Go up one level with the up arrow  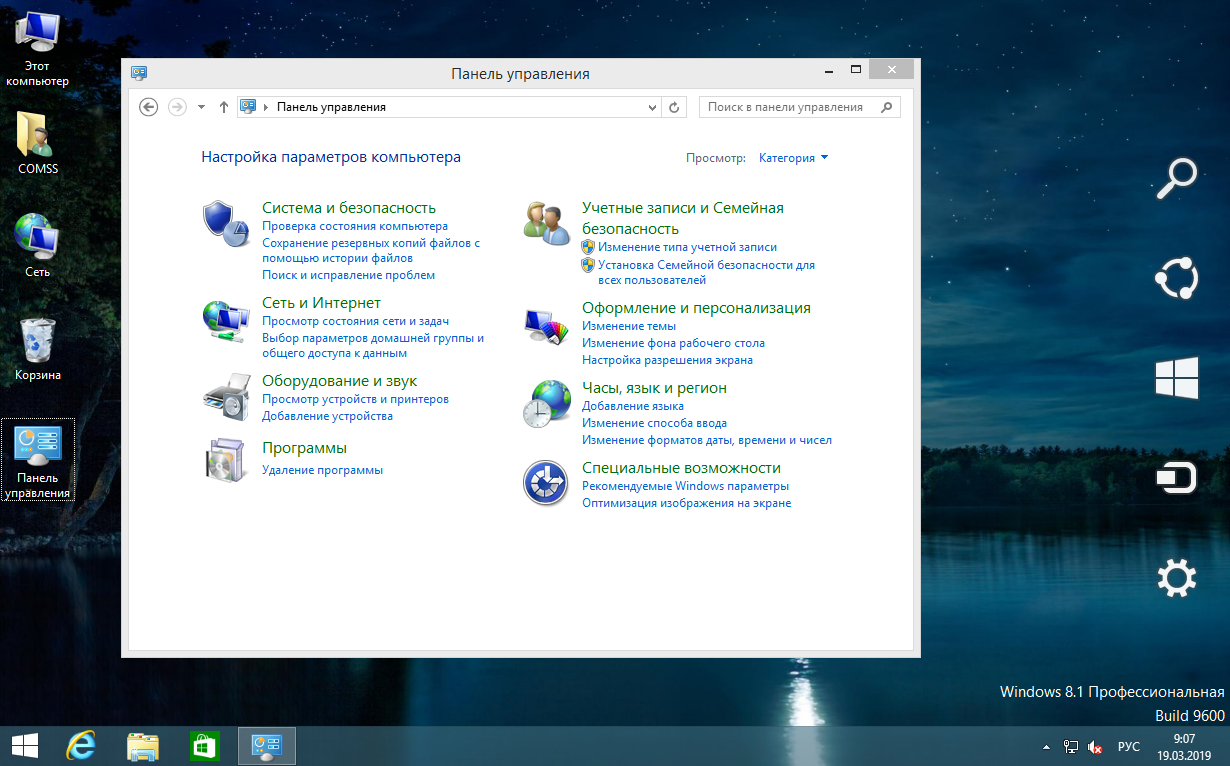224,107
